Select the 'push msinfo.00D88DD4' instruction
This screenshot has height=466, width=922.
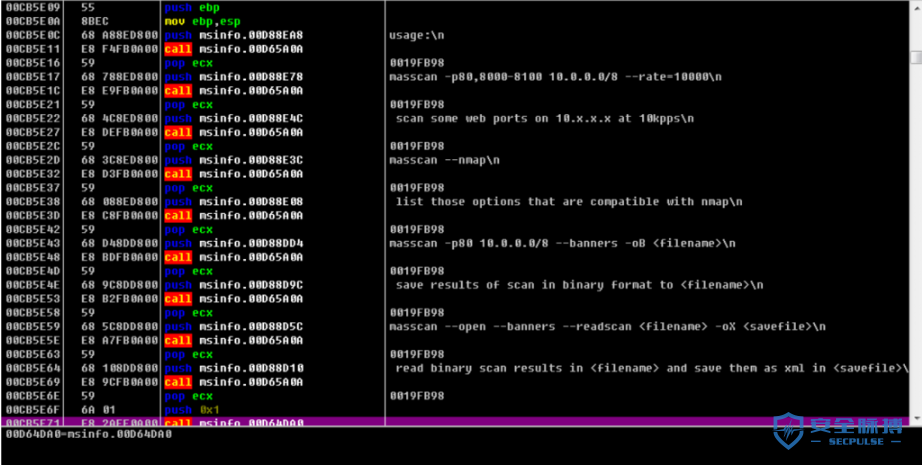(233, 243)
